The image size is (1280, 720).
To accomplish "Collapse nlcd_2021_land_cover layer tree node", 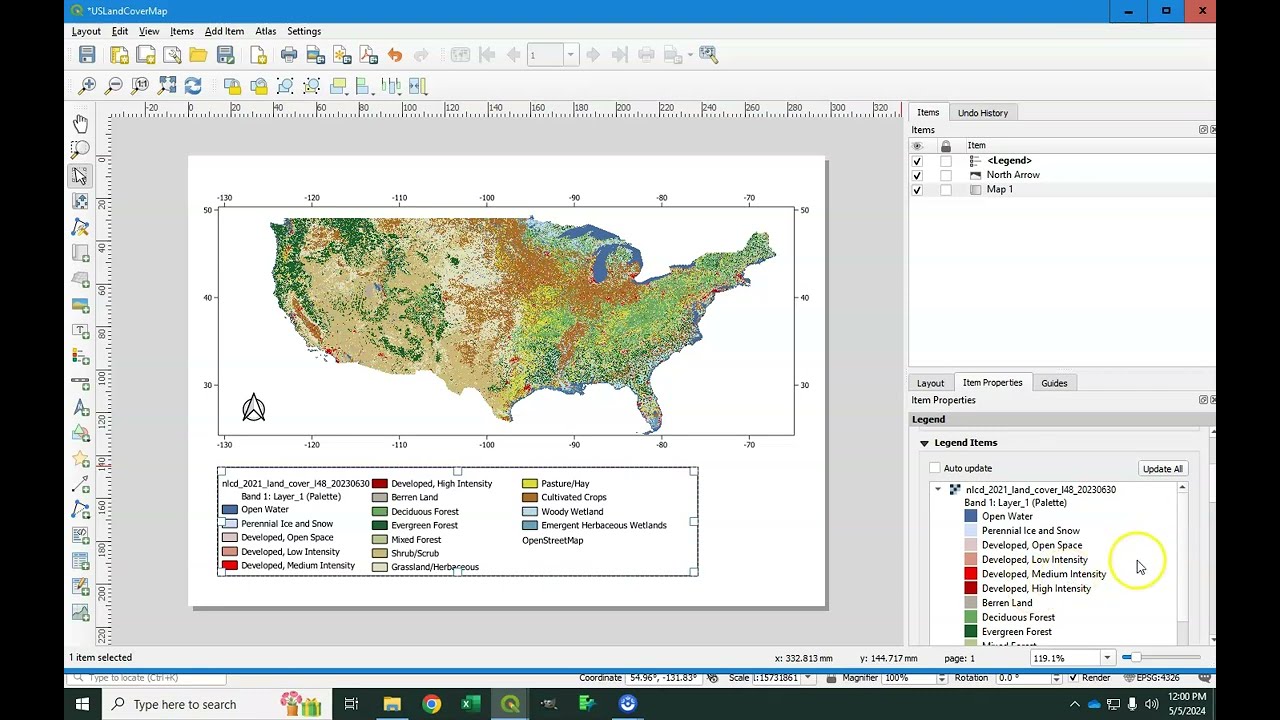I will 938,490.
